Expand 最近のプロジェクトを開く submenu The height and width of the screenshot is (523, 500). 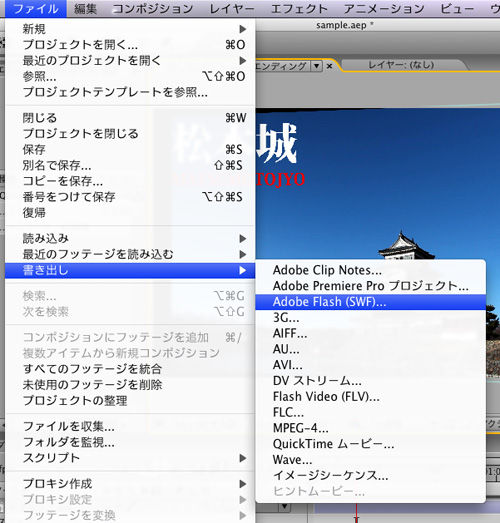130,60
